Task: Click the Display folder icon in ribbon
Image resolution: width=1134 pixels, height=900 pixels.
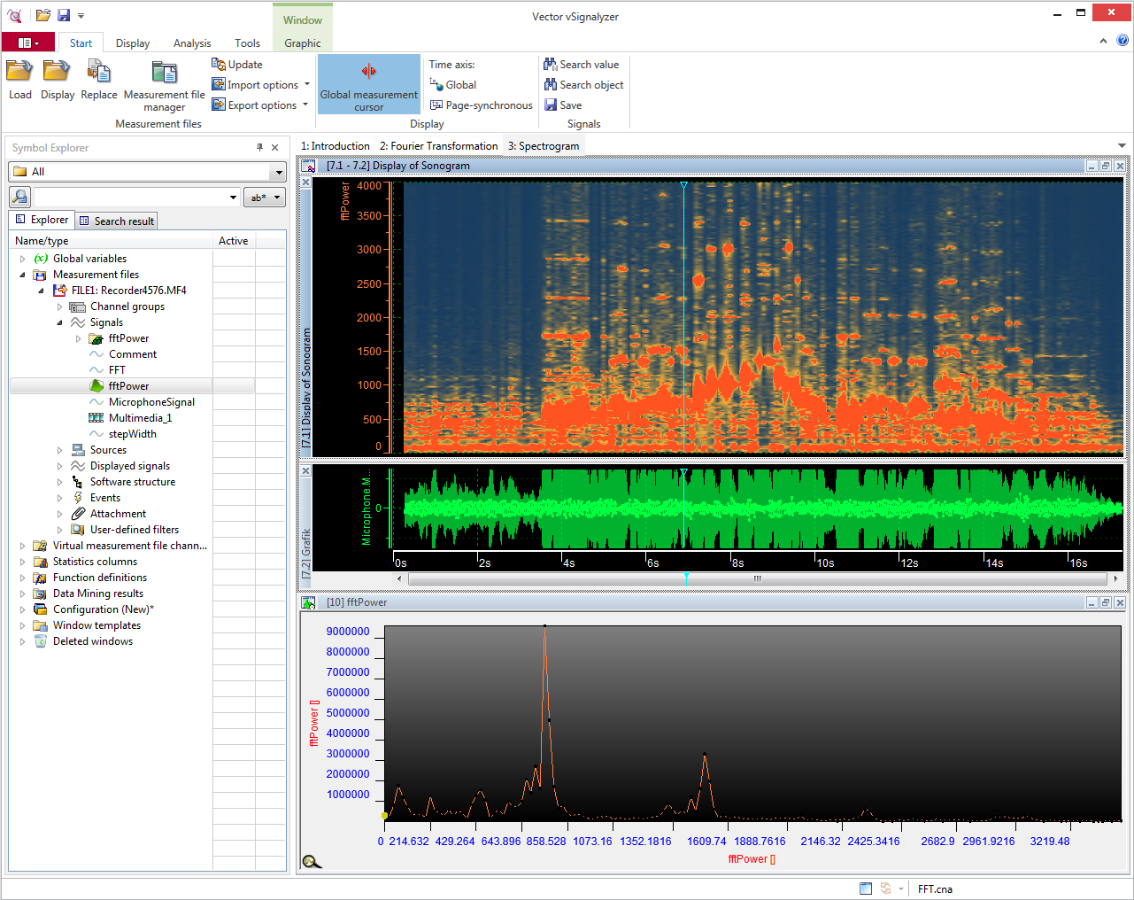Action: pos(56,72)
